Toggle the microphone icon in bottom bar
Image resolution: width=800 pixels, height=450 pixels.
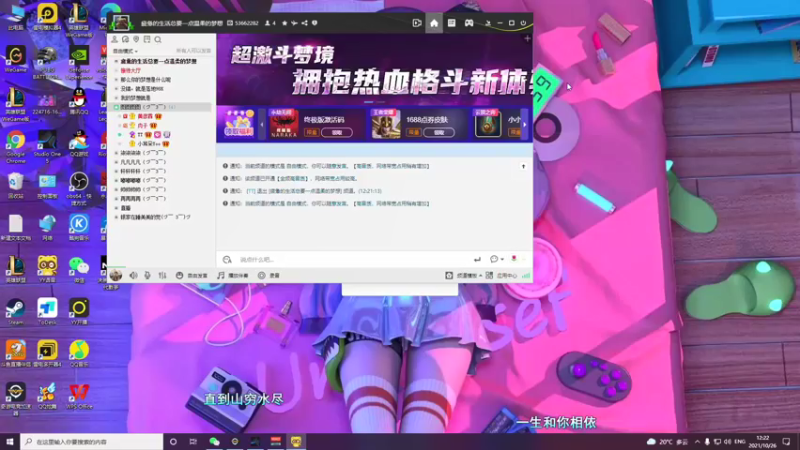click(x=147, y=276)
